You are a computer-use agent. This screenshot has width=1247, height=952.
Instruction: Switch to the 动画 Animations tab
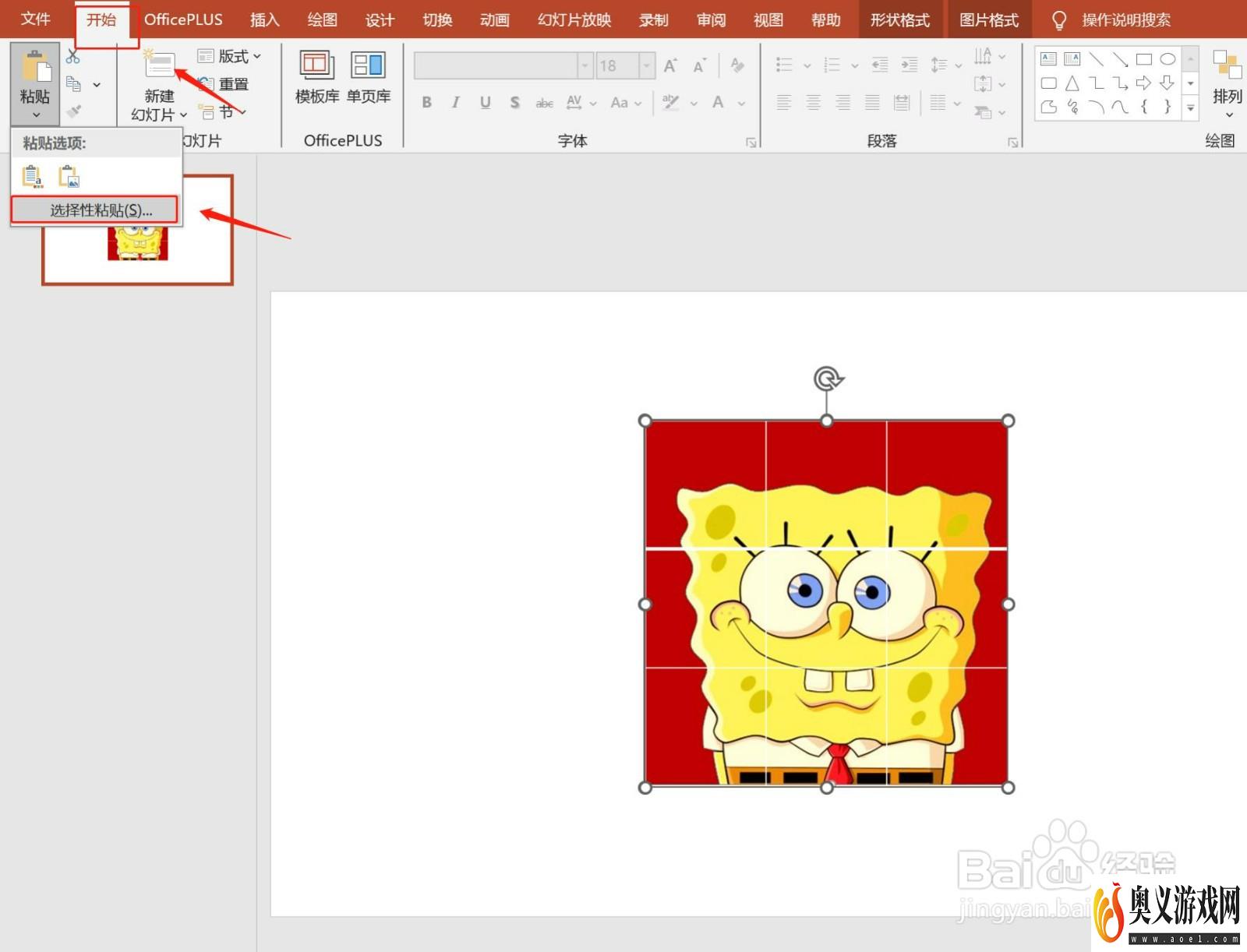click(495, 19)
